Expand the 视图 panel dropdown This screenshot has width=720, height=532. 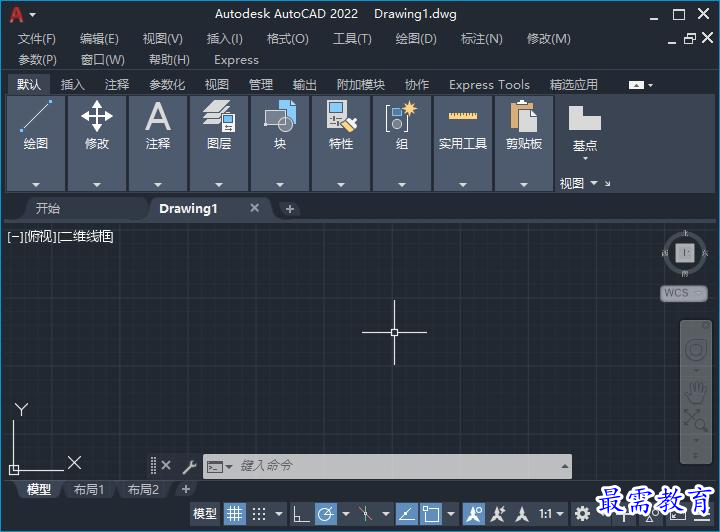tap(594, 183)
